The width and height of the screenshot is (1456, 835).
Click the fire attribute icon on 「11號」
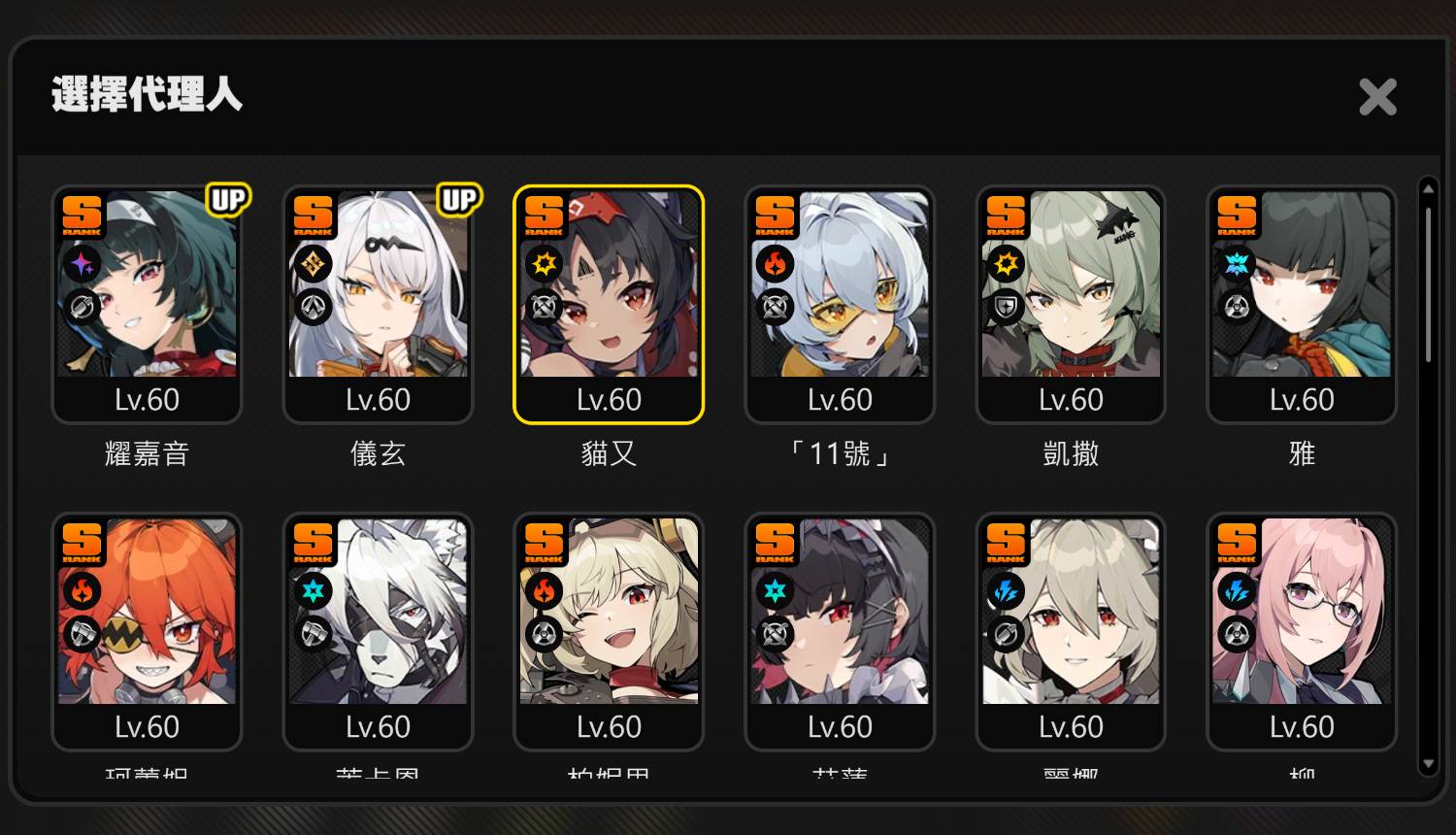click(x=775, y=263)
